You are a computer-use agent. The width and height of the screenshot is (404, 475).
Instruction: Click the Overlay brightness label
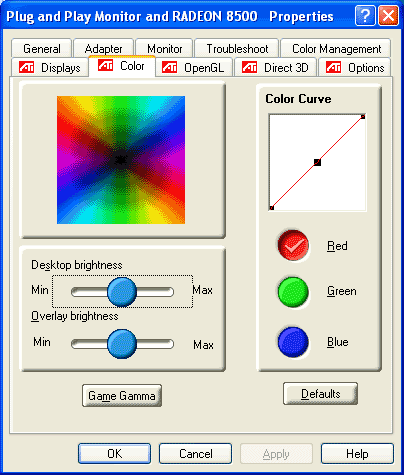(75, 316)
